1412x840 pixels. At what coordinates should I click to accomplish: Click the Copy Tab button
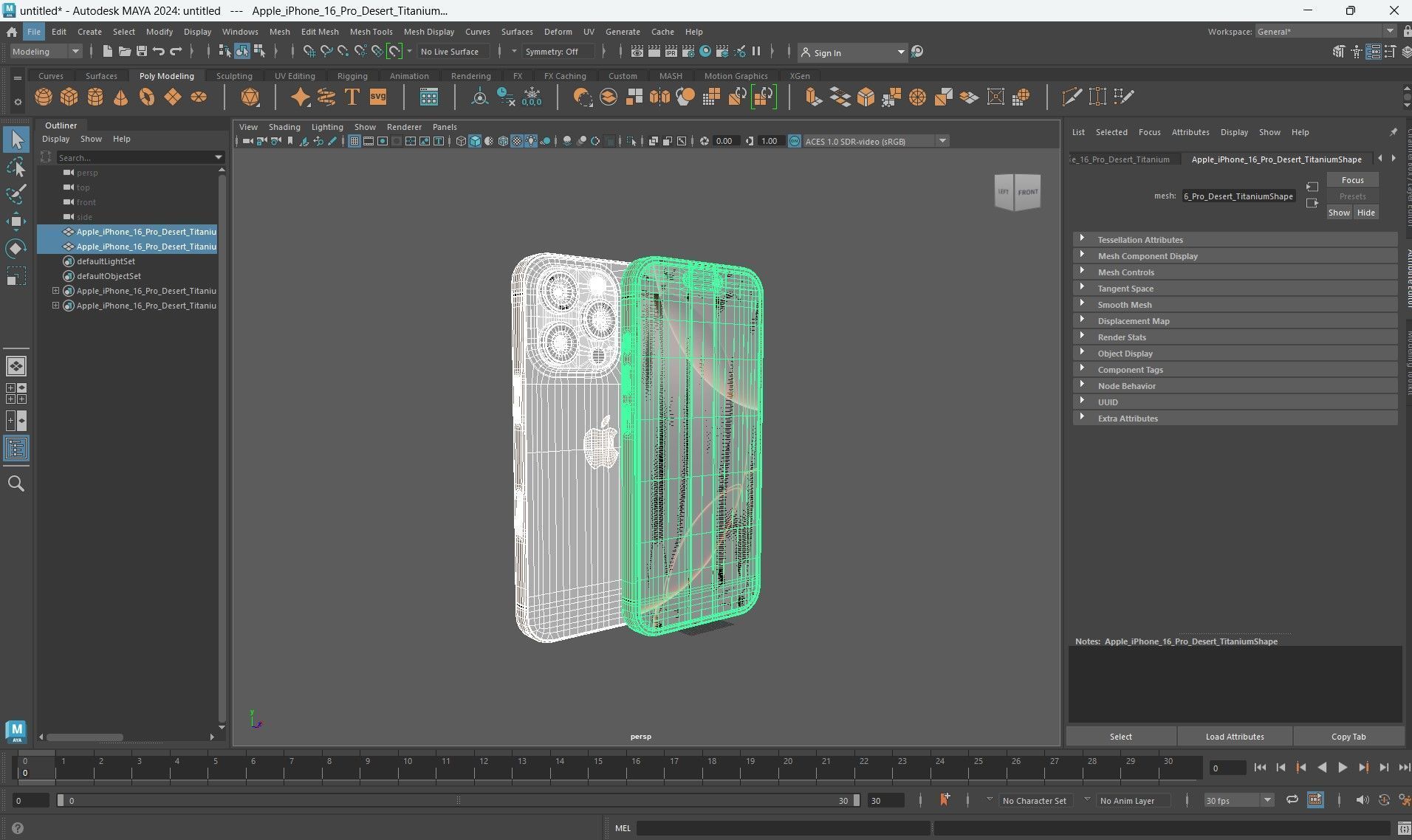point(1348,737)
